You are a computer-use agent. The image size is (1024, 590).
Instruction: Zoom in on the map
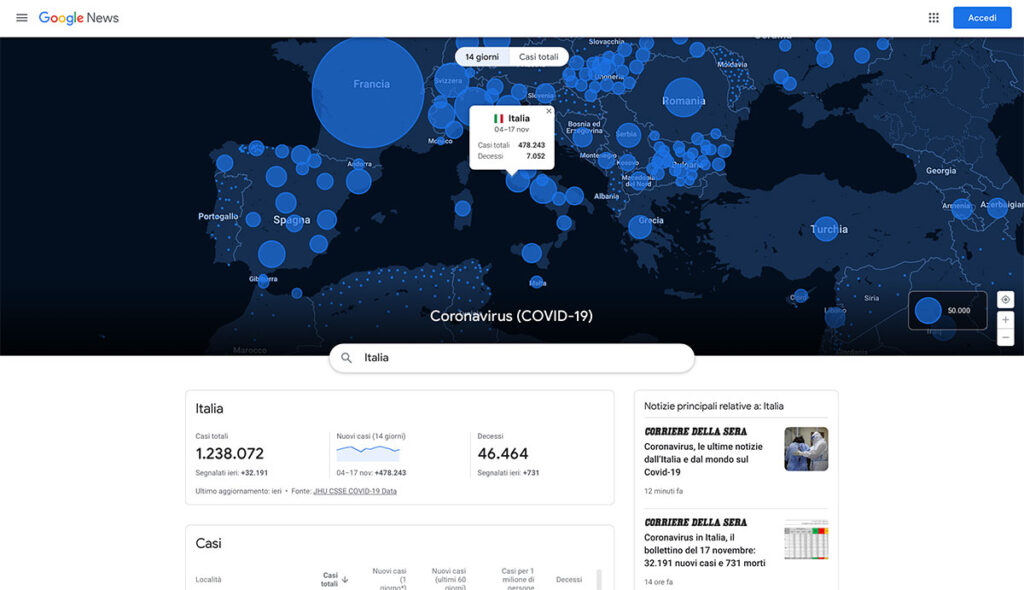tap(1006, 320)
